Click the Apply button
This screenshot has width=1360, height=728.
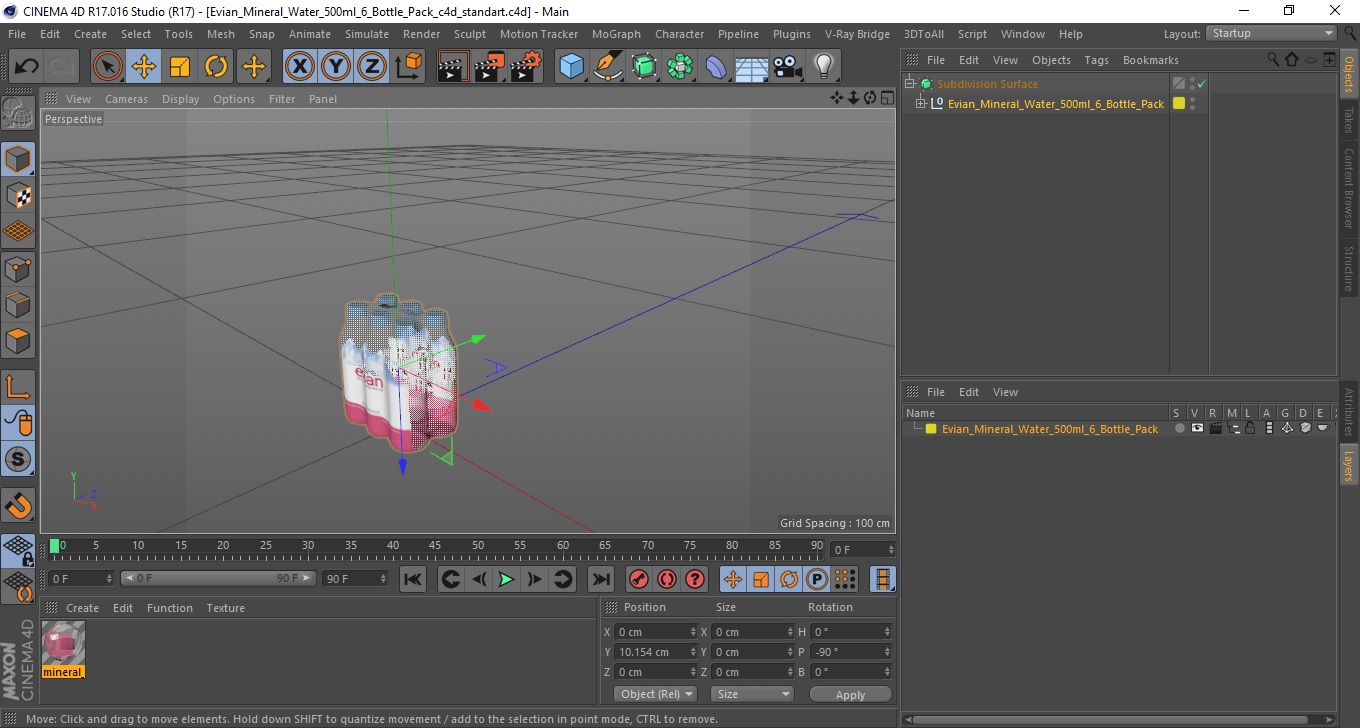pyautogui.click(x=850, y=694)
